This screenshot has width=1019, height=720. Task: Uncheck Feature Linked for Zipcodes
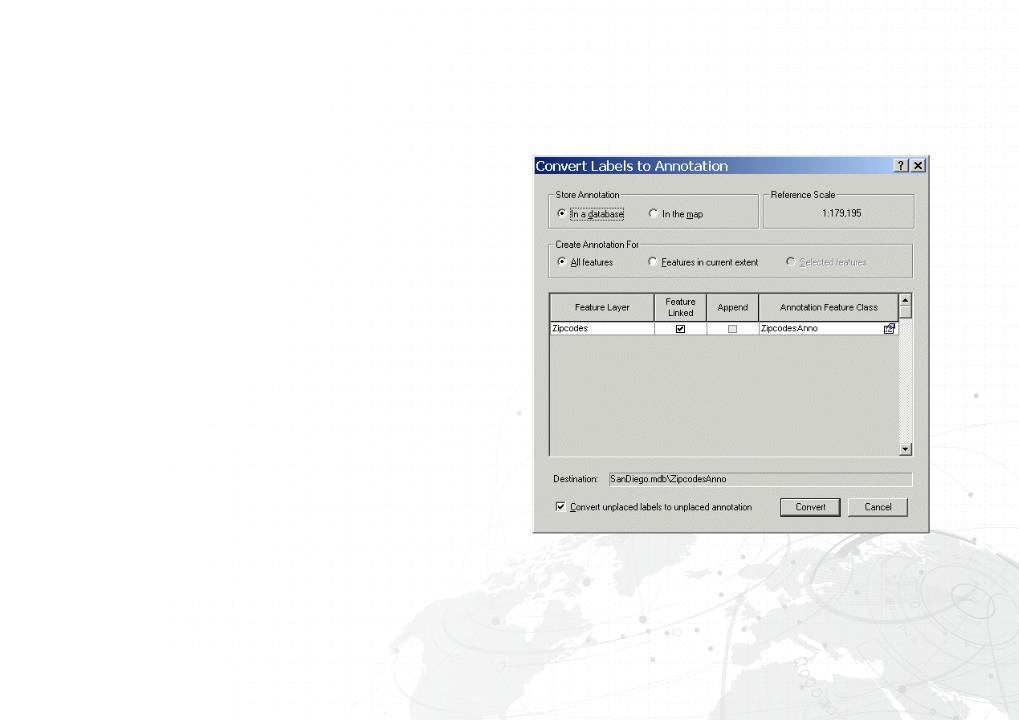pyautogui.click(x=680, y=329)
